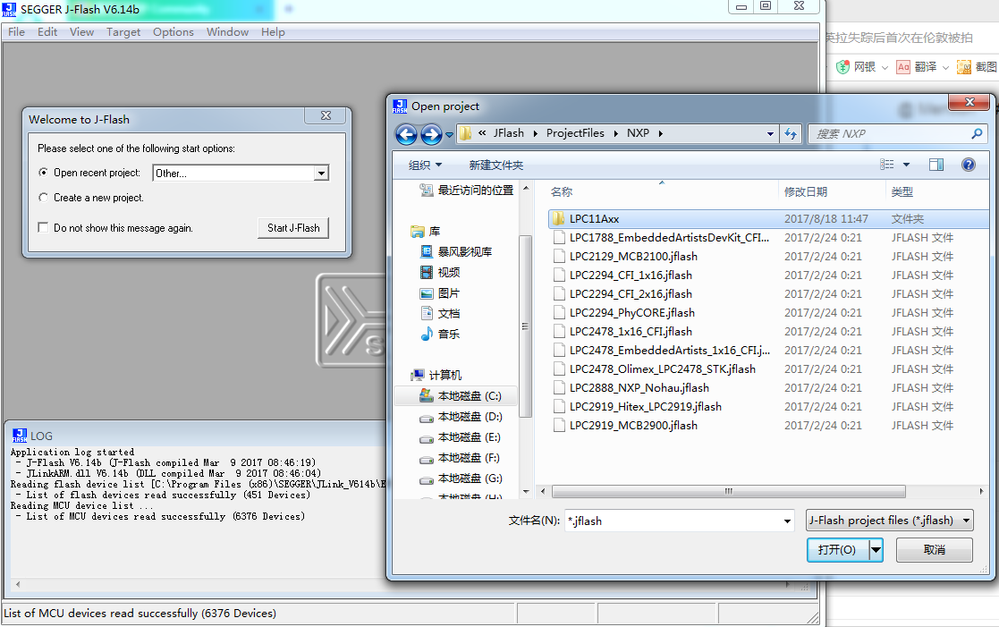Click the Start J-Flash button
This screenshot has width=999, height=627.
(x=293, y=228)
